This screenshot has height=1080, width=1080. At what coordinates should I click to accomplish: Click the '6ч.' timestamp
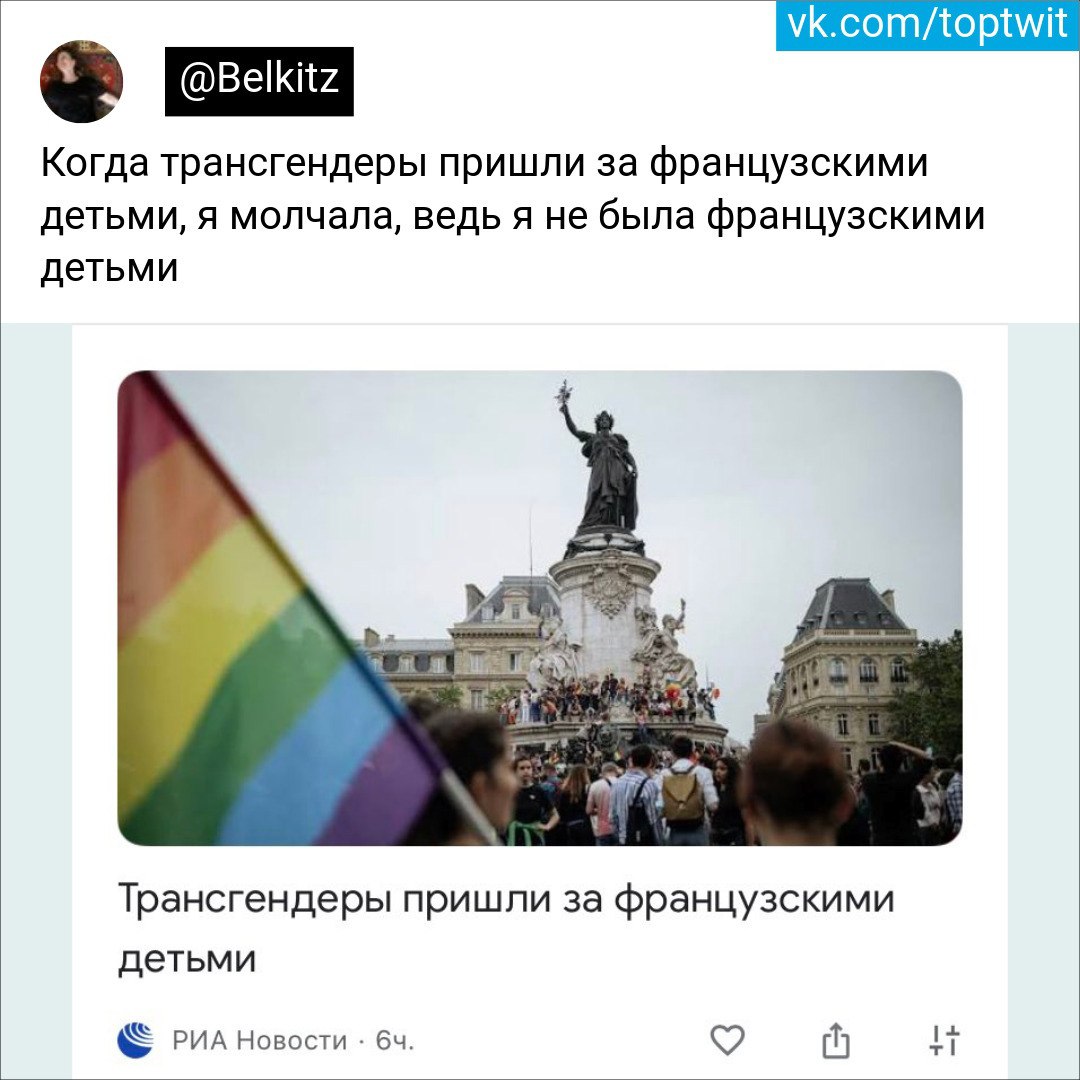[395, 1040]
